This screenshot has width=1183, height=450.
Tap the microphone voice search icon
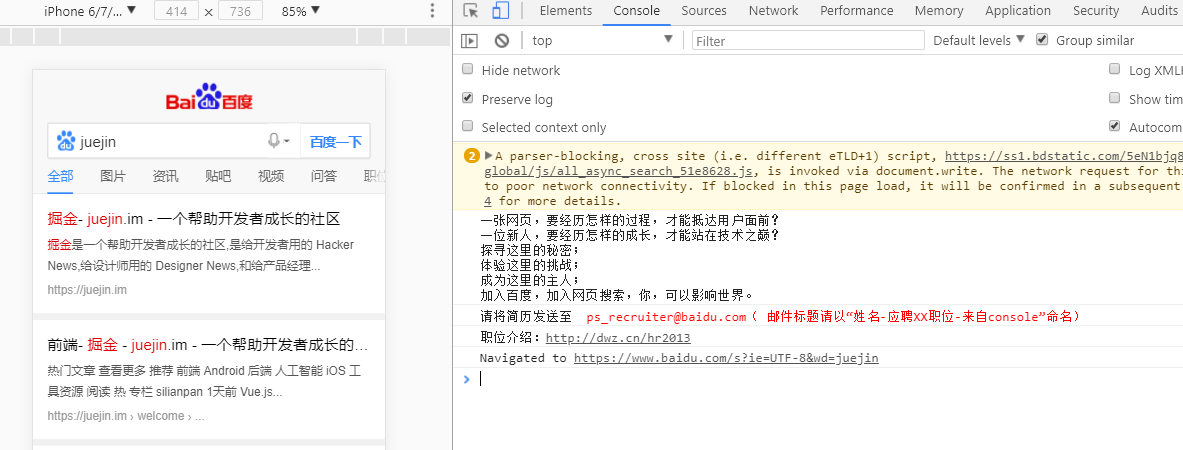tap(275, 140)
